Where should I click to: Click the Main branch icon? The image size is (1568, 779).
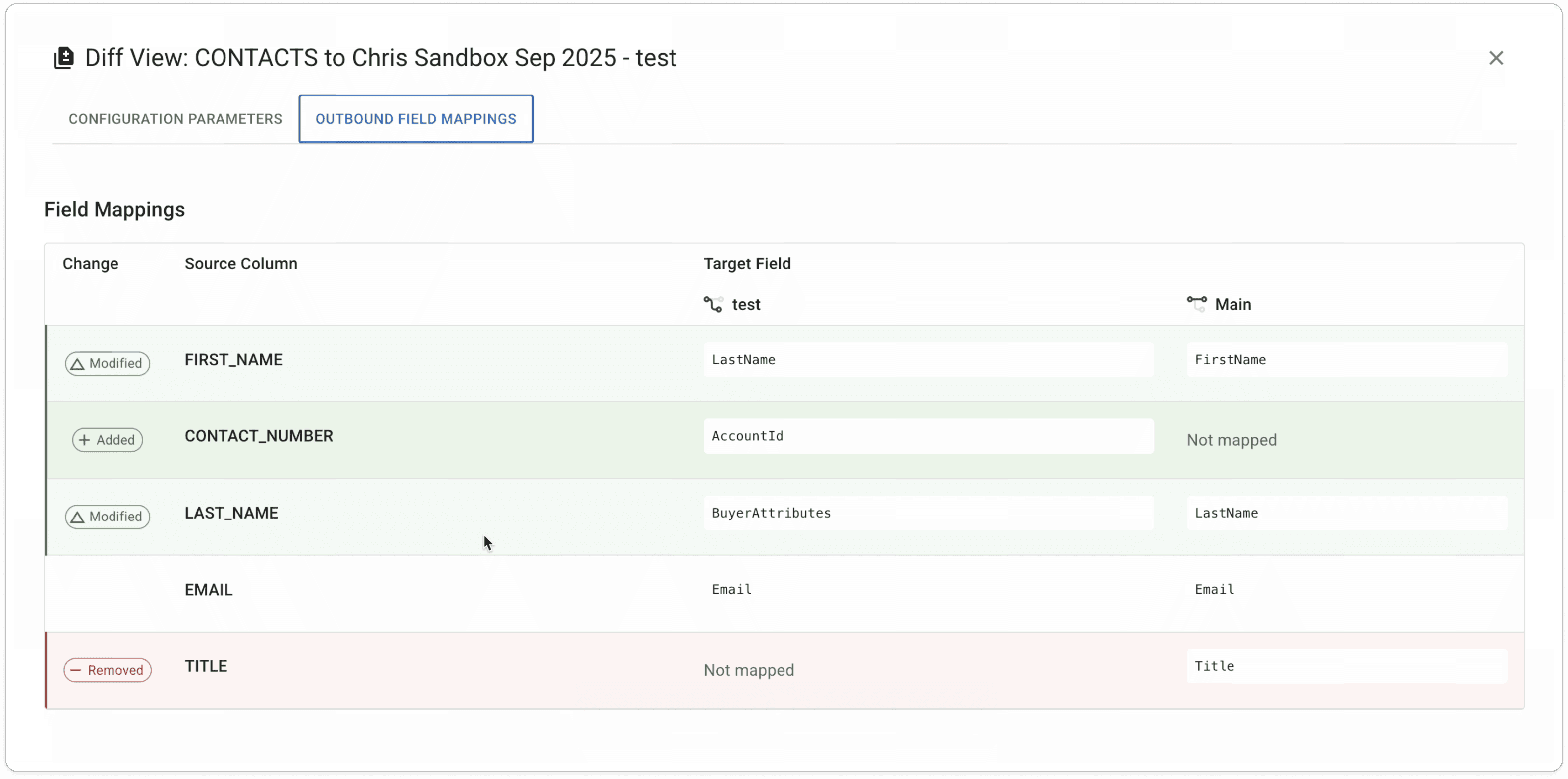click(1196, 304)
